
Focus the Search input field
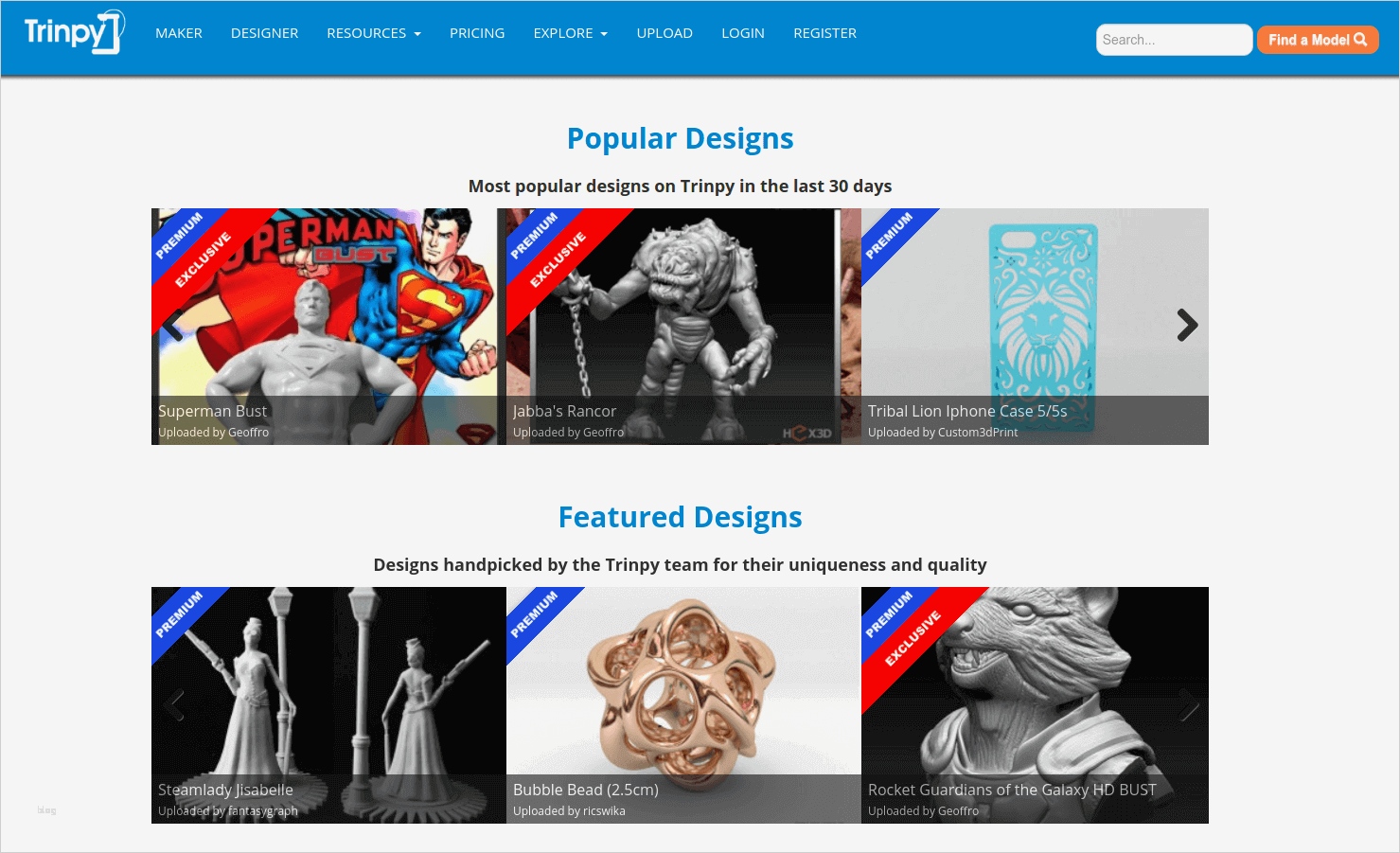tap(1175, 40)
